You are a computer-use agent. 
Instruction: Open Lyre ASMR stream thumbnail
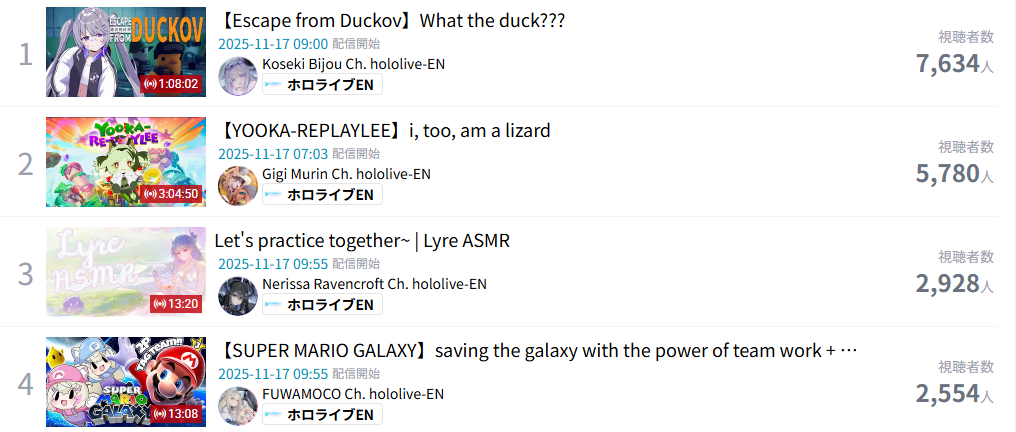tap(126, 272)
